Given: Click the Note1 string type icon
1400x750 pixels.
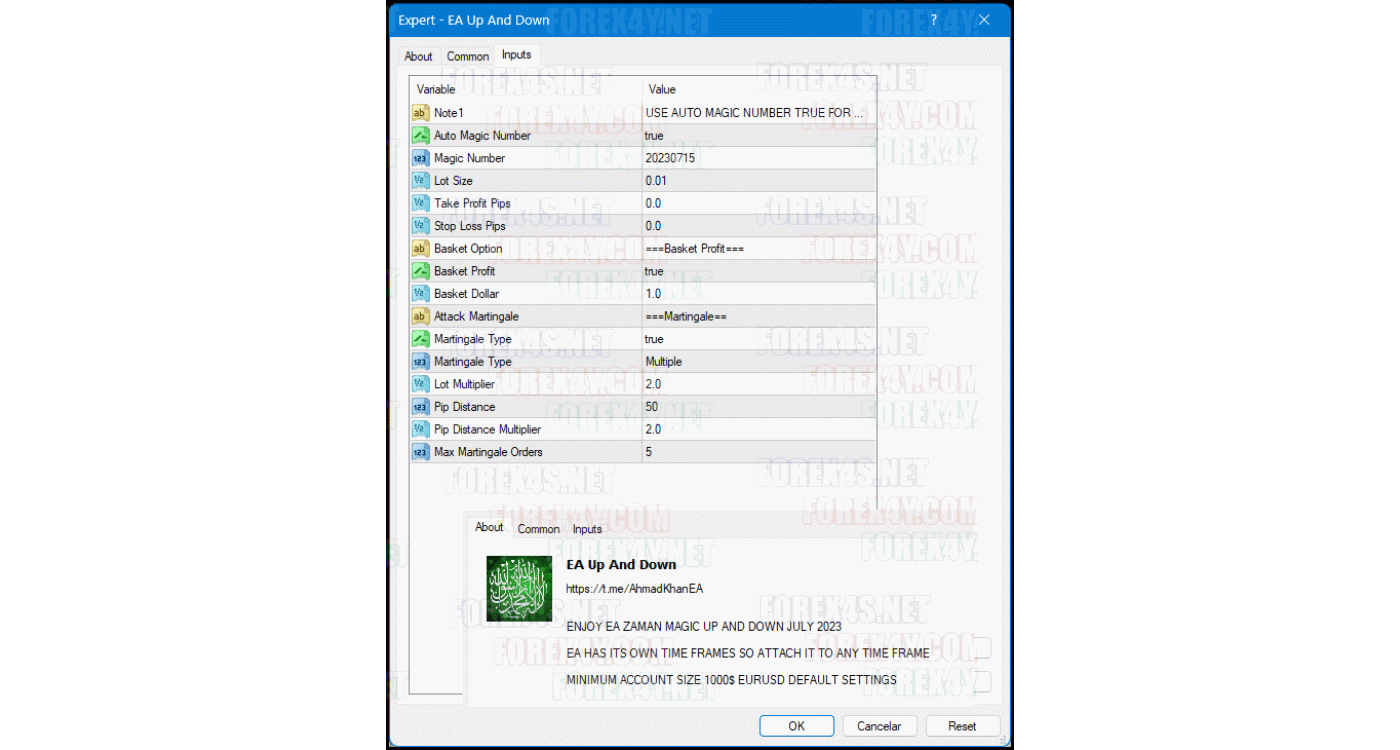Looking at the screenshot, I should coord(420,113).
